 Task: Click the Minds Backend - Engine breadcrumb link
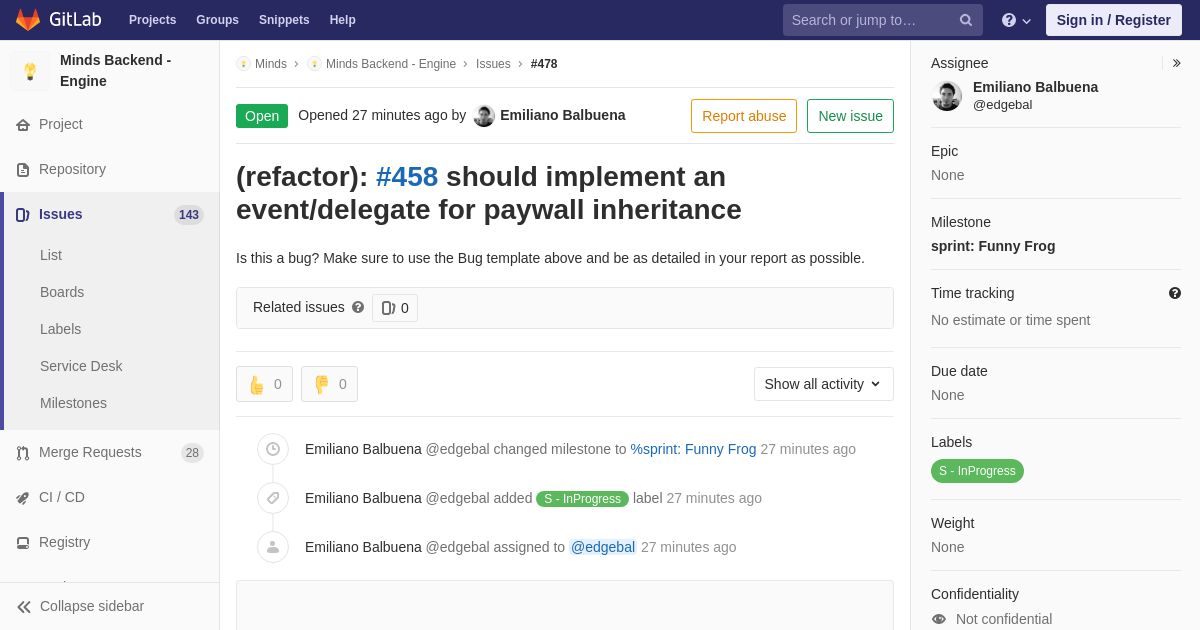391,64
